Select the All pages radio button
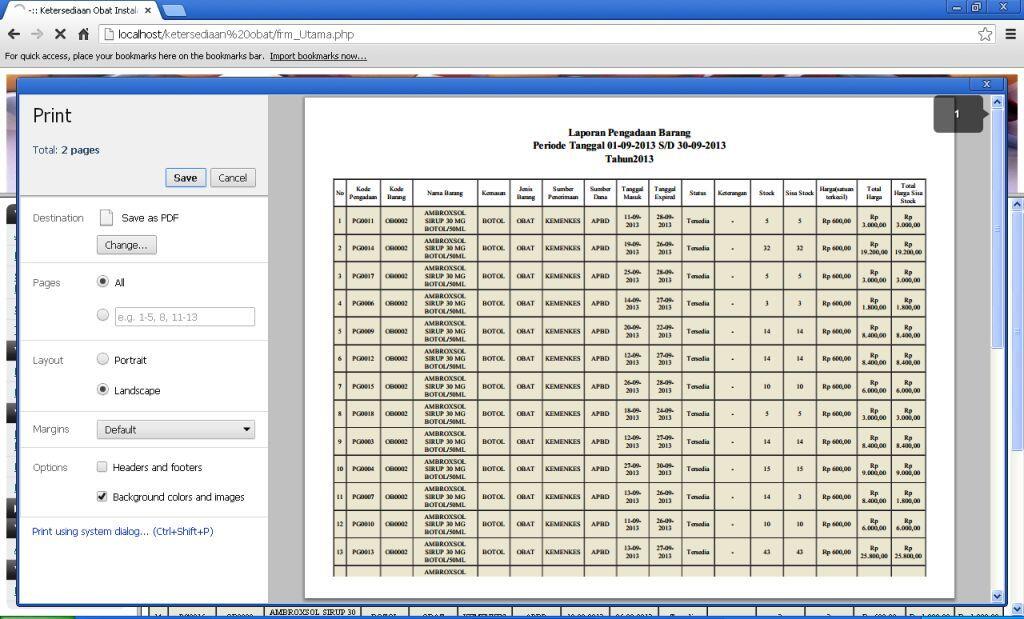 coord(103,282)
